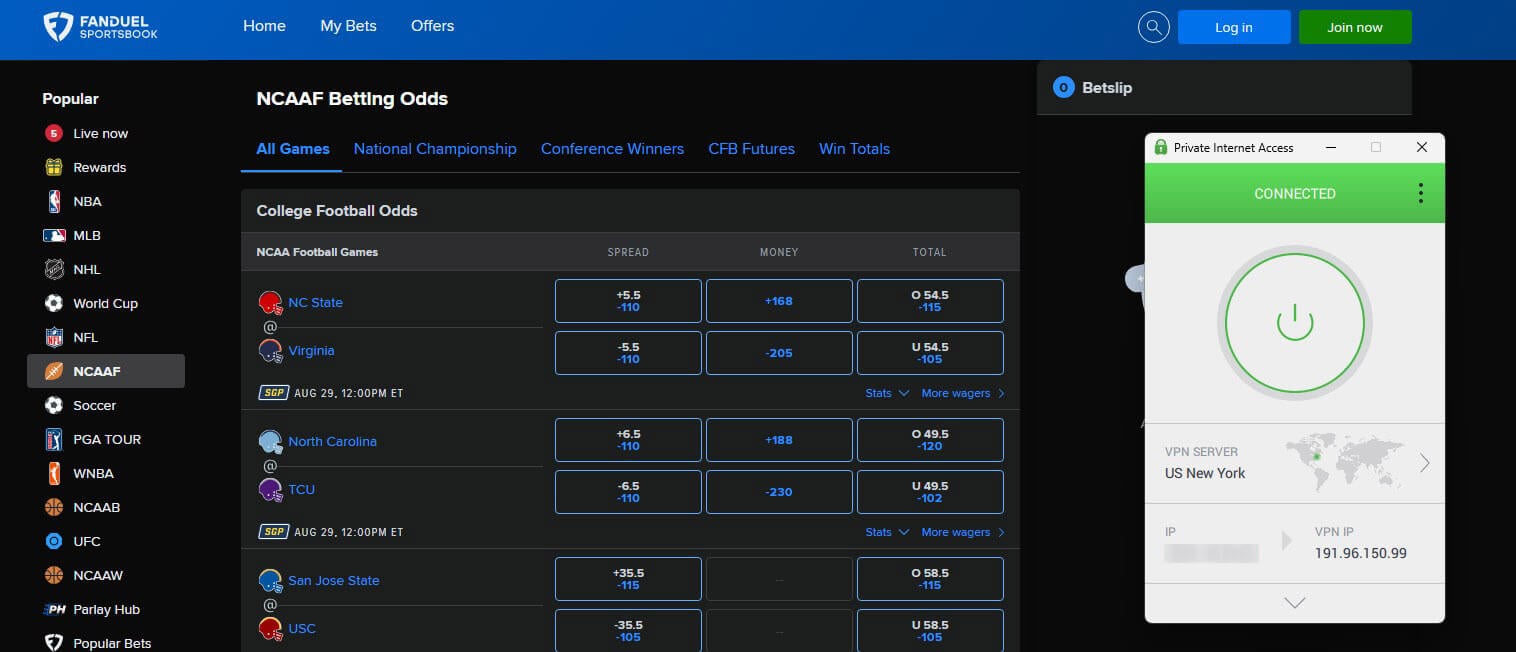The height and width of the screenshot is (652, 1516).
Task: Select USC -35.5 spread bet
Action: click(x=628, y=631)
